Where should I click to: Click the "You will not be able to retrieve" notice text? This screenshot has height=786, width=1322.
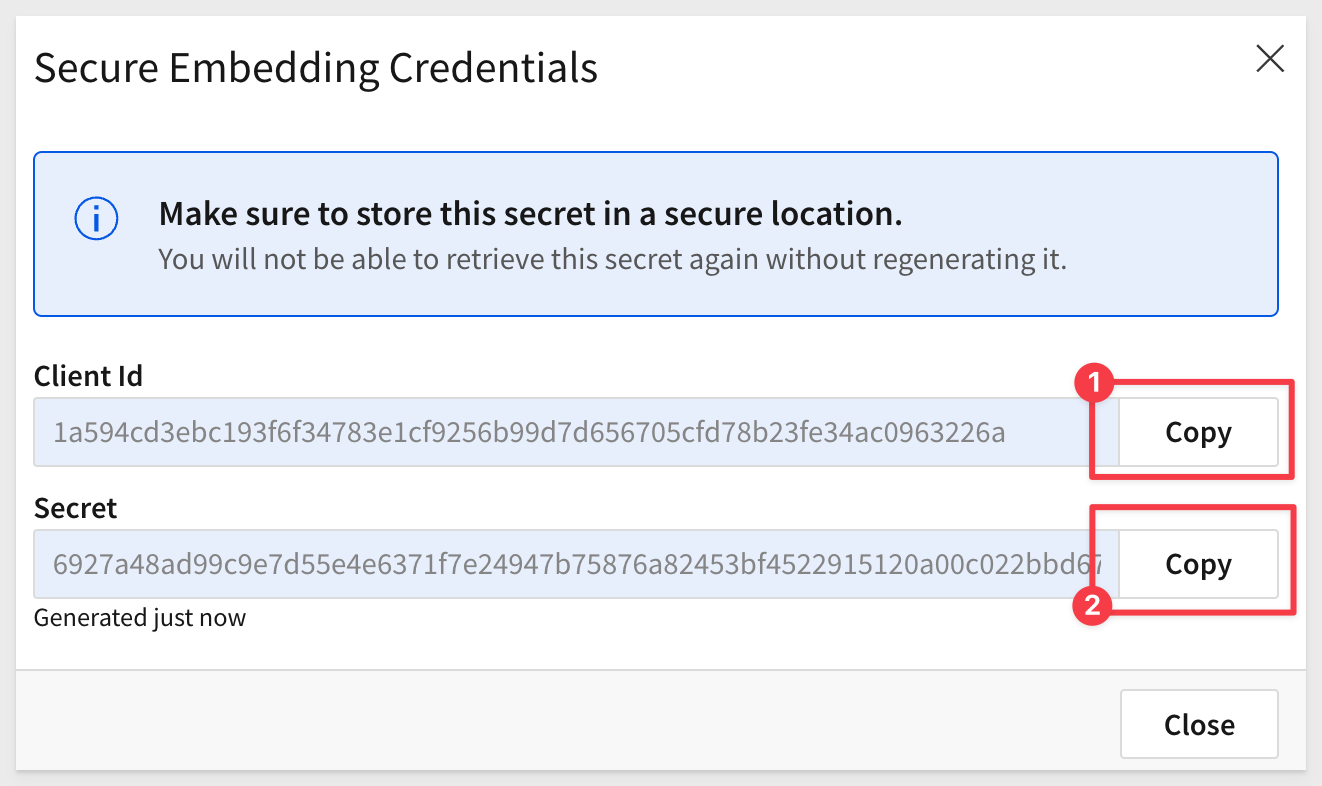point(613,260)
